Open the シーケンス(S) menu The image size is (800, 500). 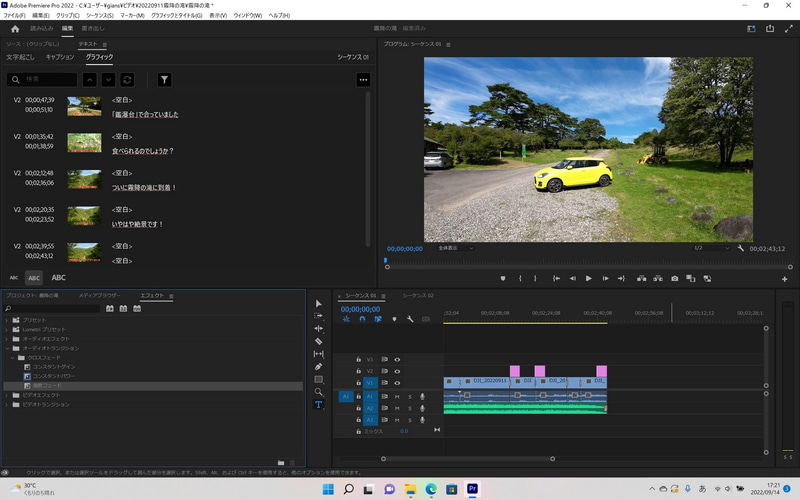[100, 16]
